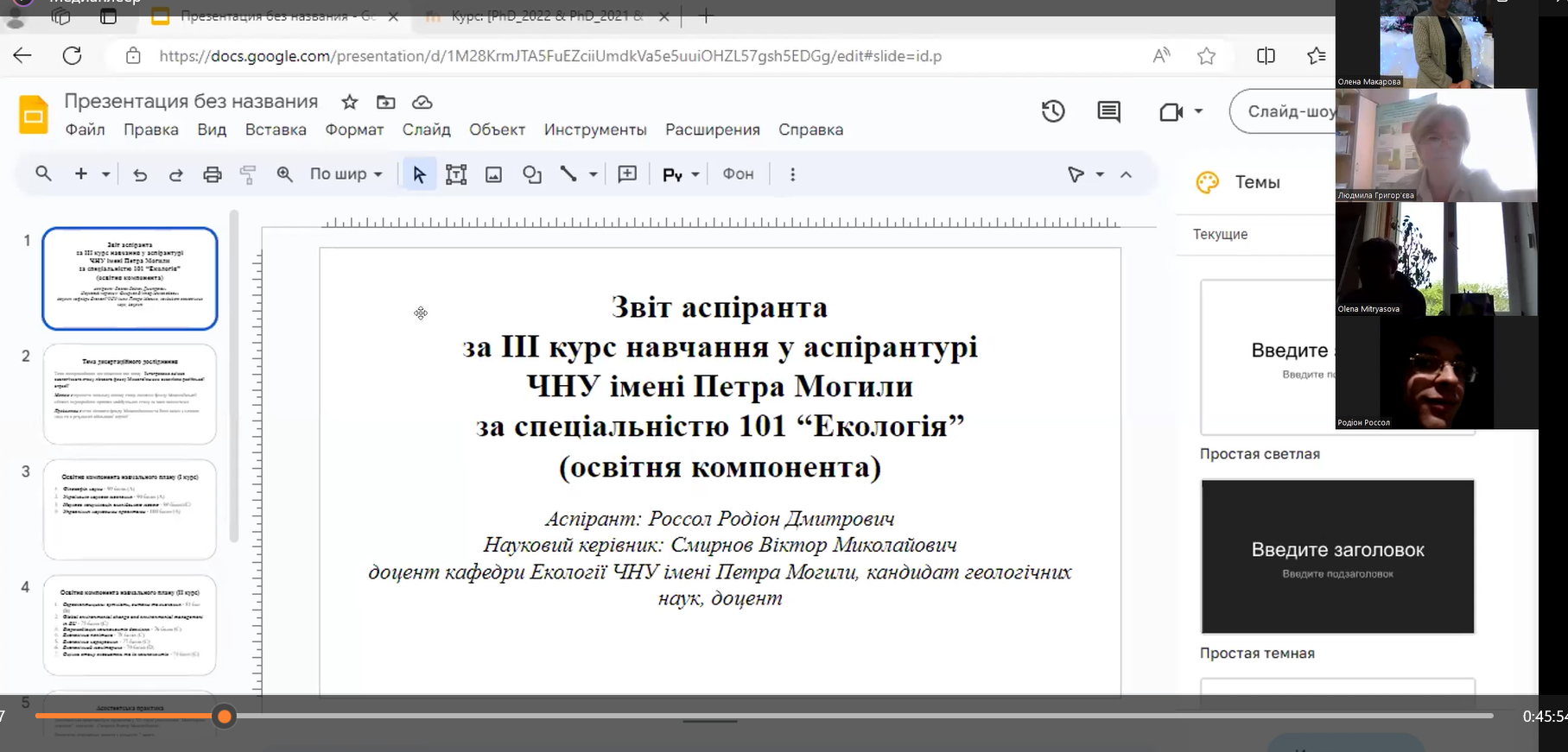Move presentation to folder icon
The image size is (1568, 752).
[x=386, y=102]
